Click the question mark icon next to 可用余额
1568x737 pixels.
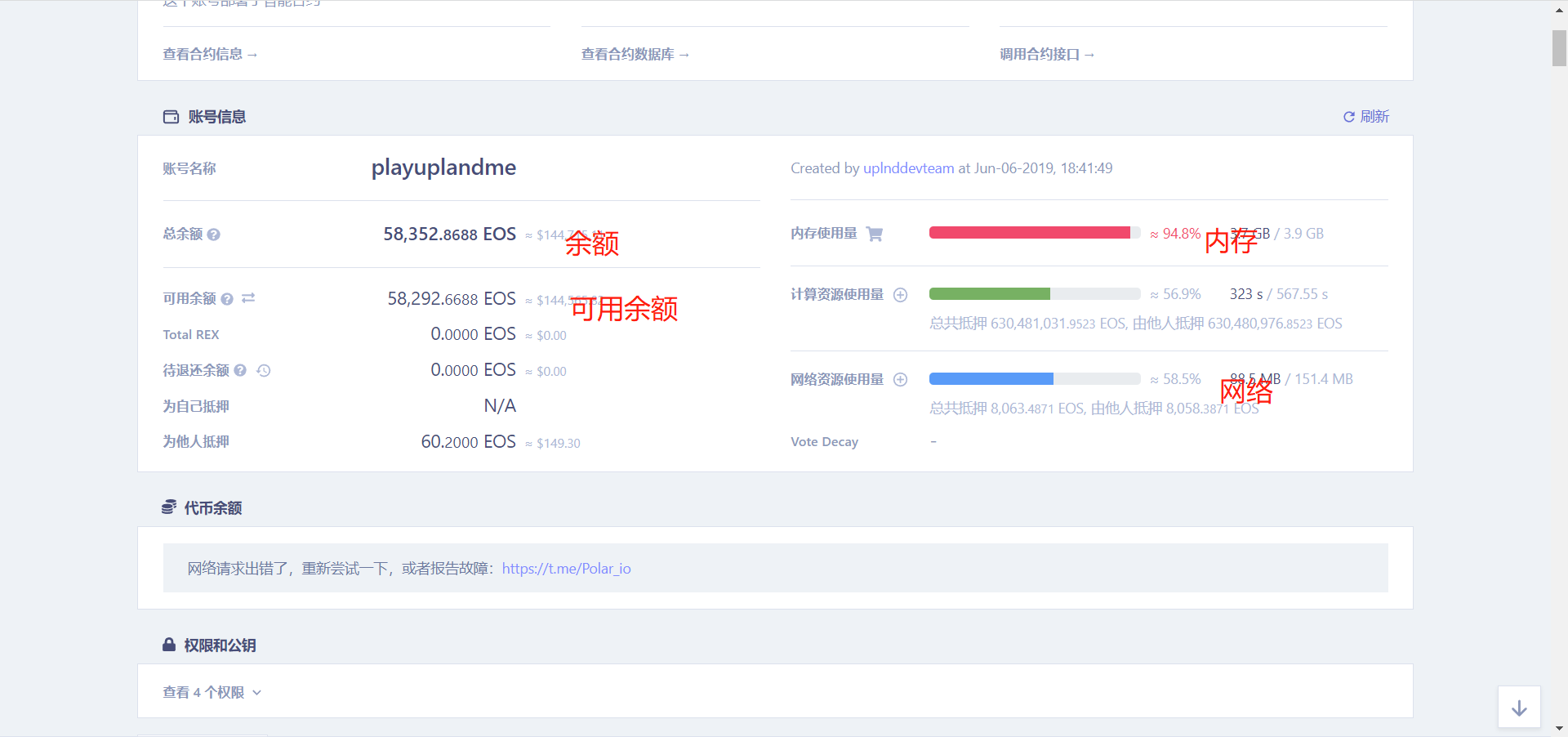(x=228, y=299)
